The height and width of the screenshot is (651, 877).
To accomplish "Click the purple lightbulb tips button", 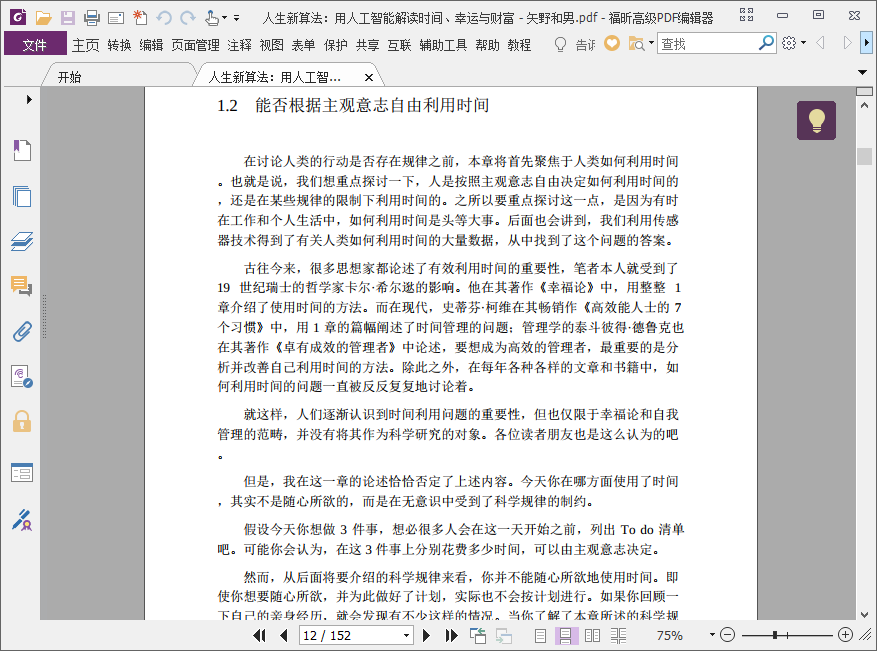I will point(817,120).
